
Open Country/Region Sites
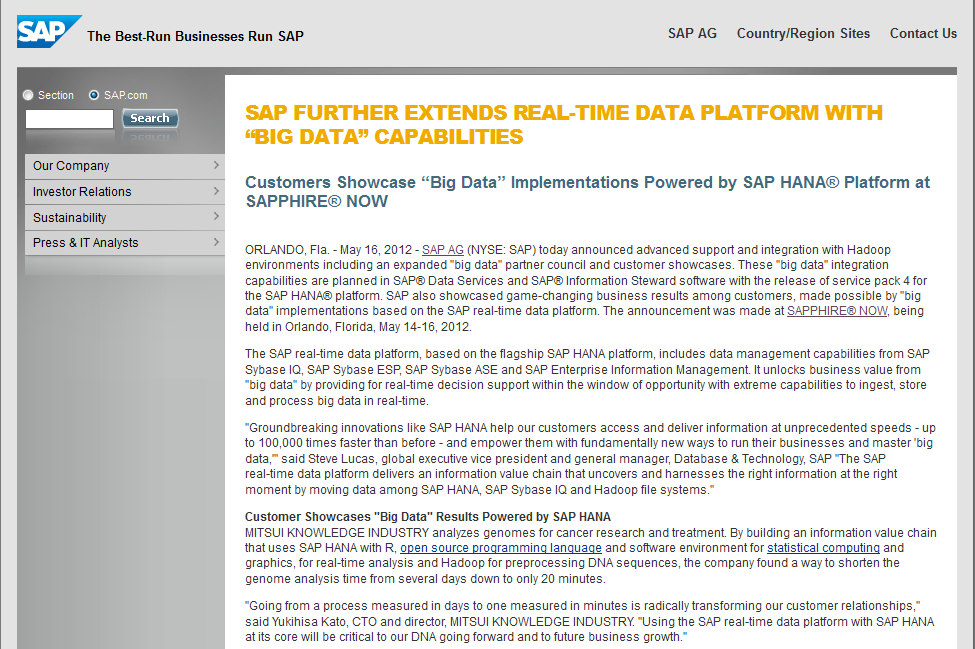pyautogui.click(x=803, y=34)
